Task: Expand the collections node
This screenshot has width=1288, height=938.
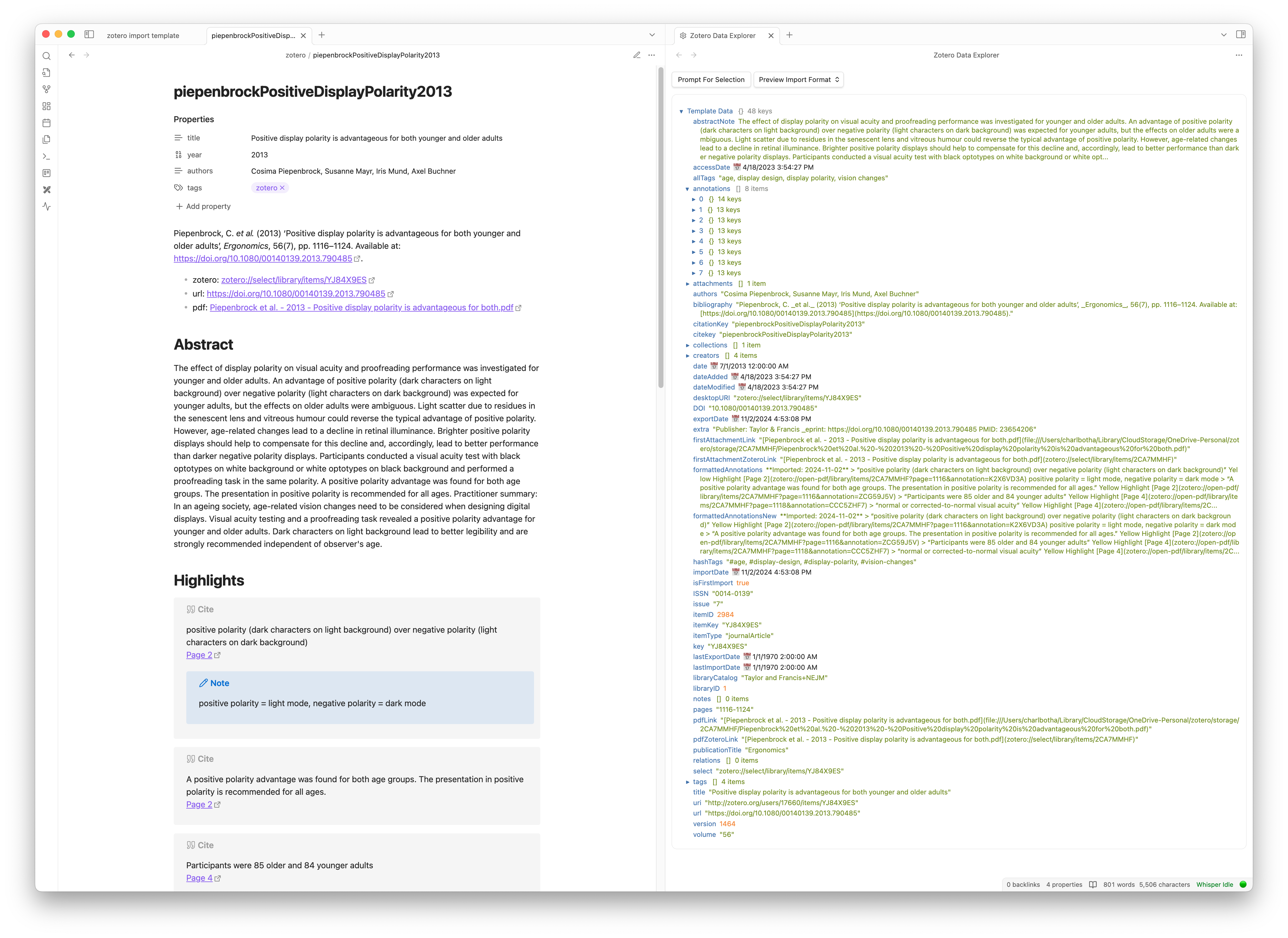Action: coord(687,345)
